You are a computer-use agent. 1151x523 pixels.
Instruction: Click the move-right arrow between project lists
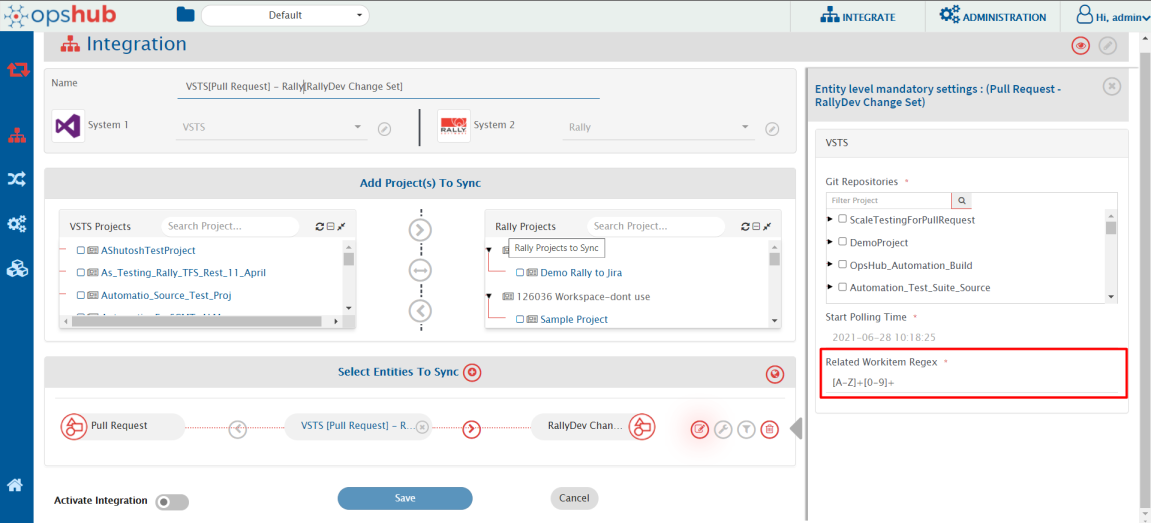(x=421, y=230)
